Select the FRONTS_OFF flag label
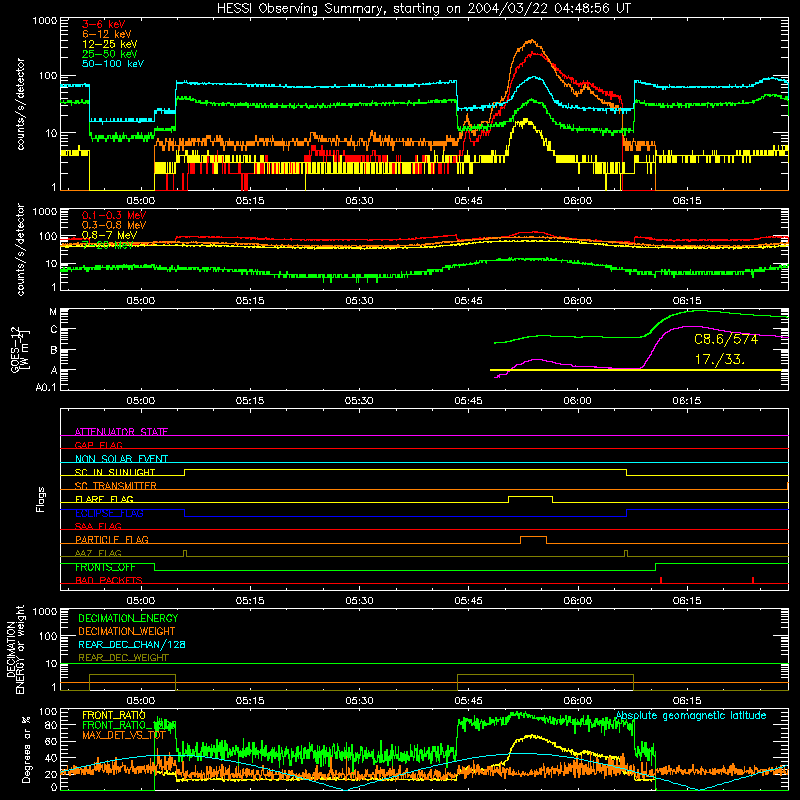 [105, 567]
